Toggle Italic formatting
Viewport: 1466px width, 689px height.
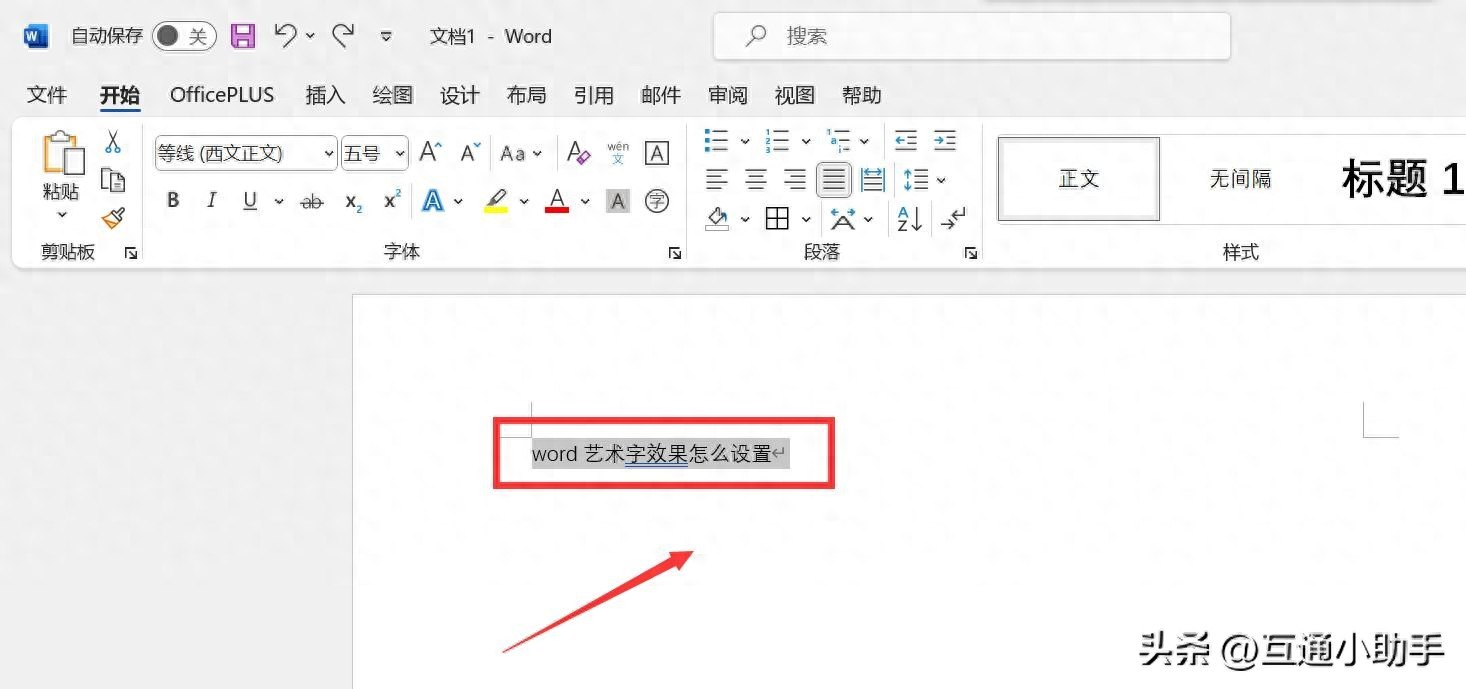211,201
